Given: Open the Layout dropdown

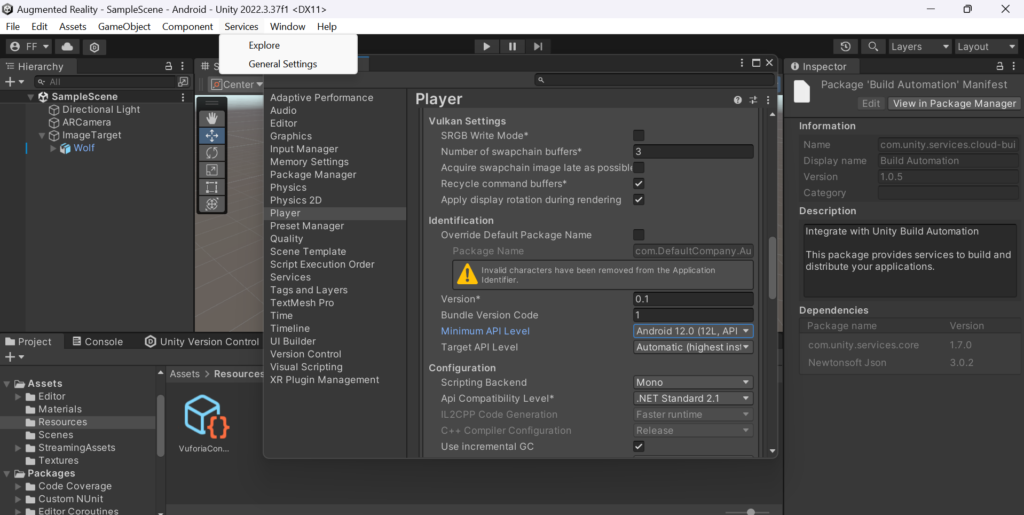Looking at the screenshot, I should coord(985,47).
